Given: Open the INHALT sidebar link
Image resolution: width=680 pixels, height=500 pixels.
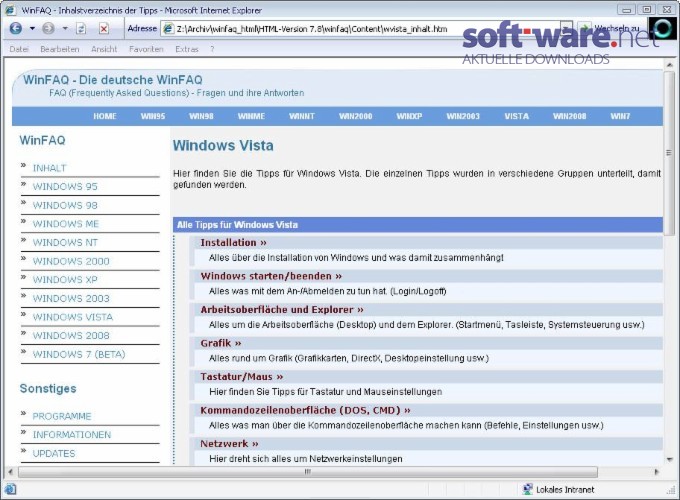Looking at the screenshot, I should point(49,168).
